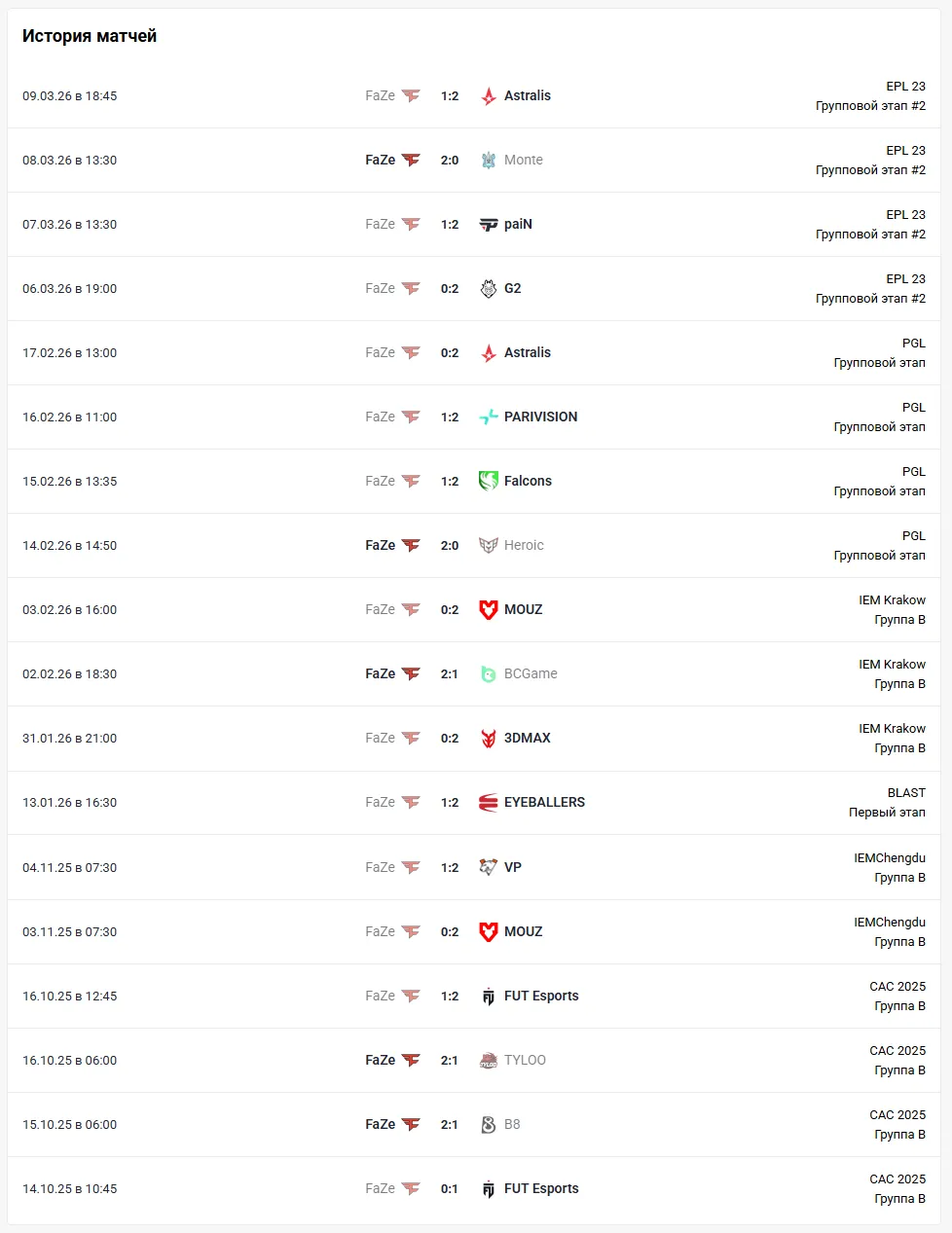This screenshot has width=952, height=1233.
Task: Click the Falcons green logo
Action: point(489,482)
